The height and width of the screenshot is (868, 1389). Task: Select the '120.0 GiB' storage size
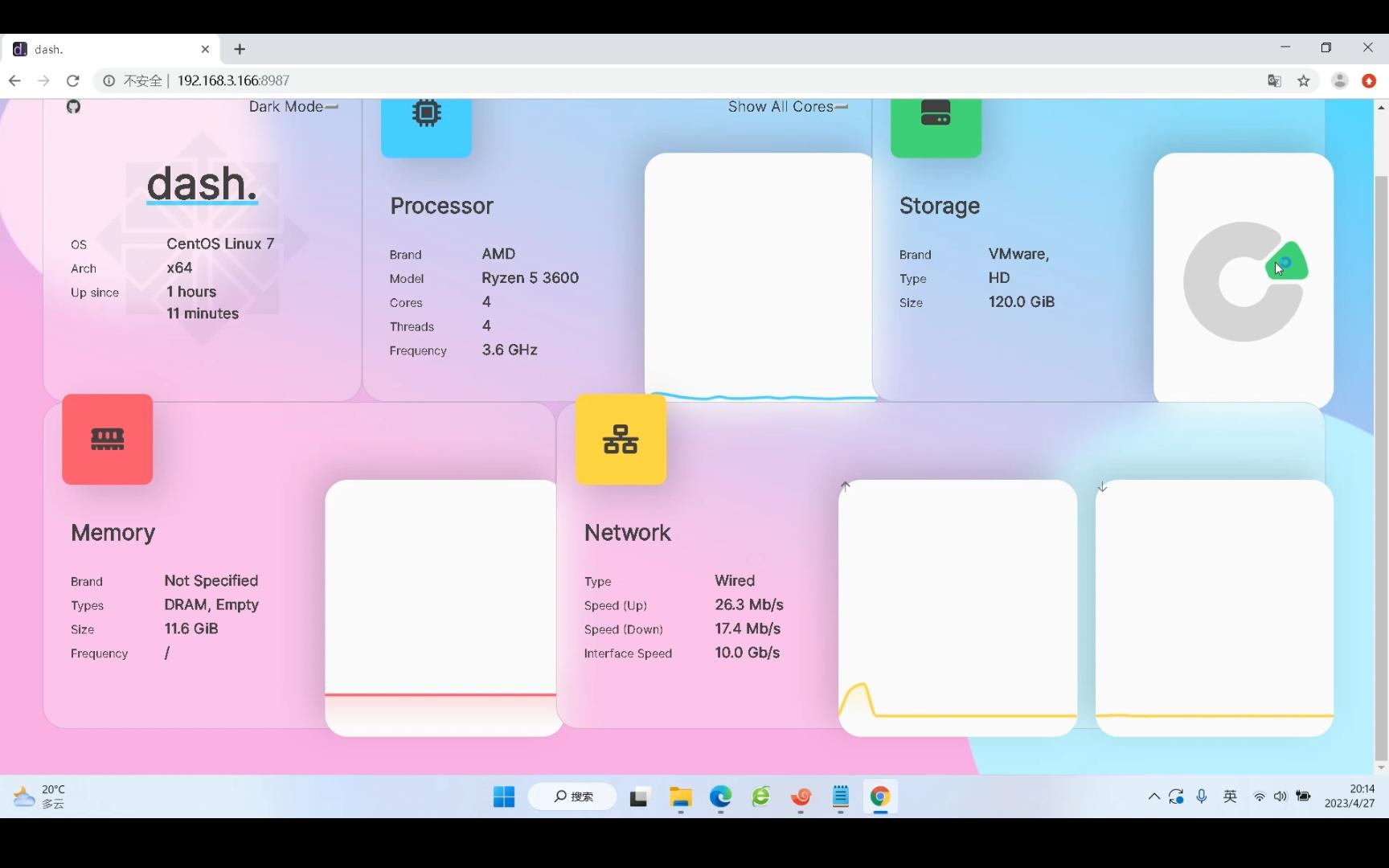click(1022, 301)
